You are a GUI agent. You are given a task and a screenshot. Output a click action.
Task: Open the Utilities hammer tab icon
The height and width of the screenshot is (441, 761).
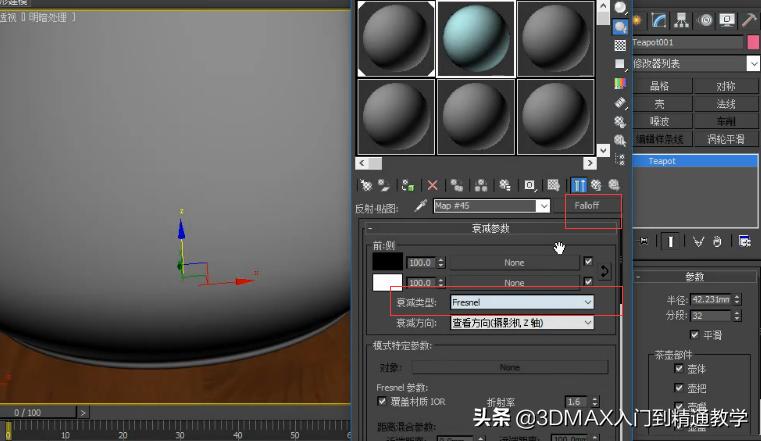click(749, 20)
